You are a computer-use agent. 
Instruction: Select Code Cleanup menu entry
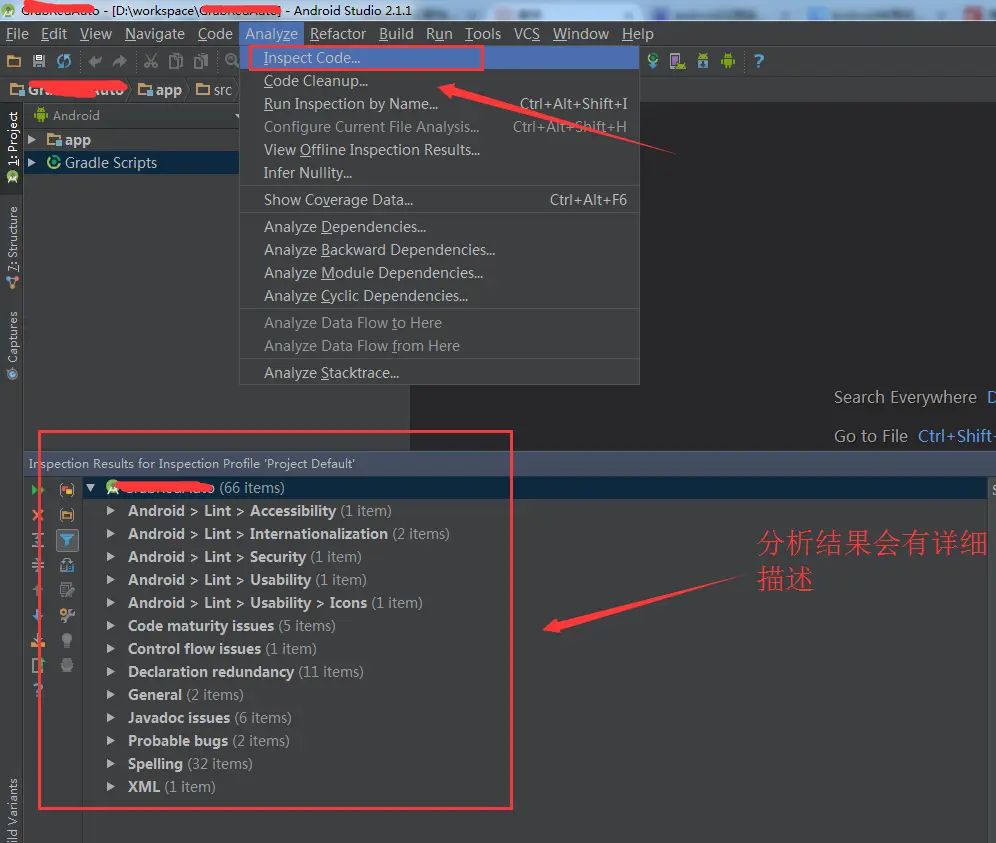click(440, 81)
